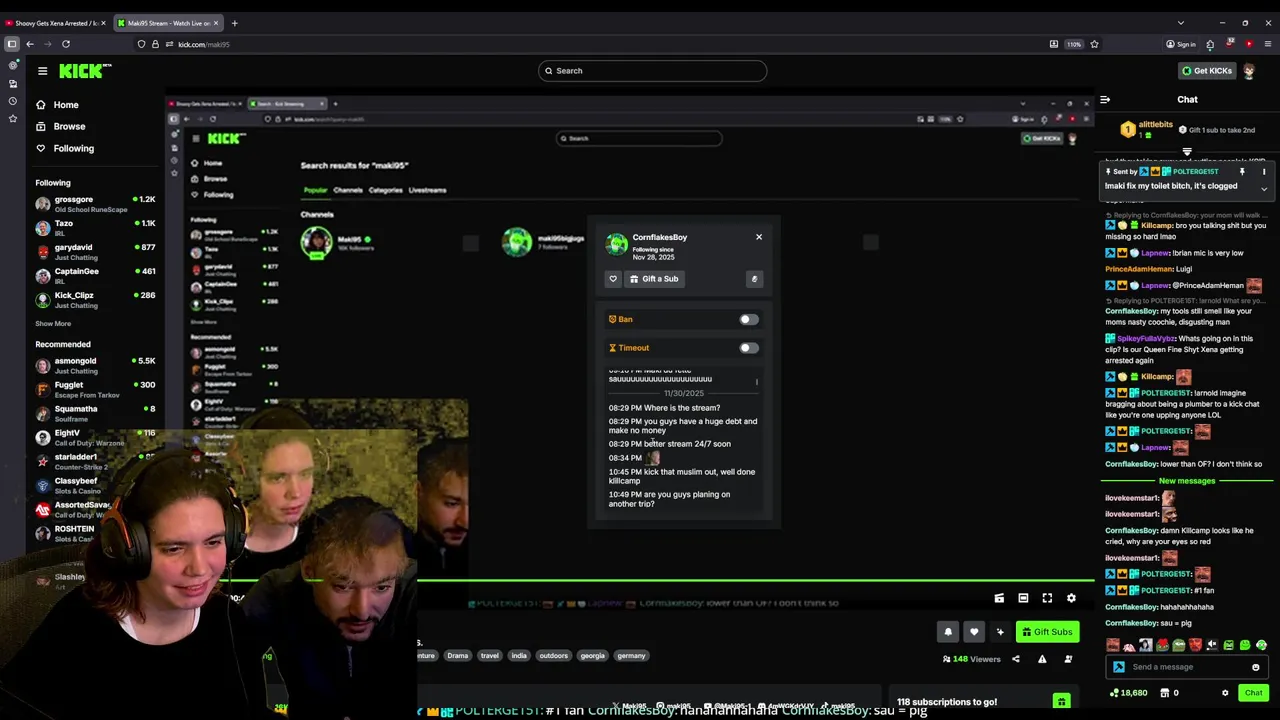Select the travel tag
Image resolution: width=1280 pixels, height=720 pixels.
(x=489, y=656)
